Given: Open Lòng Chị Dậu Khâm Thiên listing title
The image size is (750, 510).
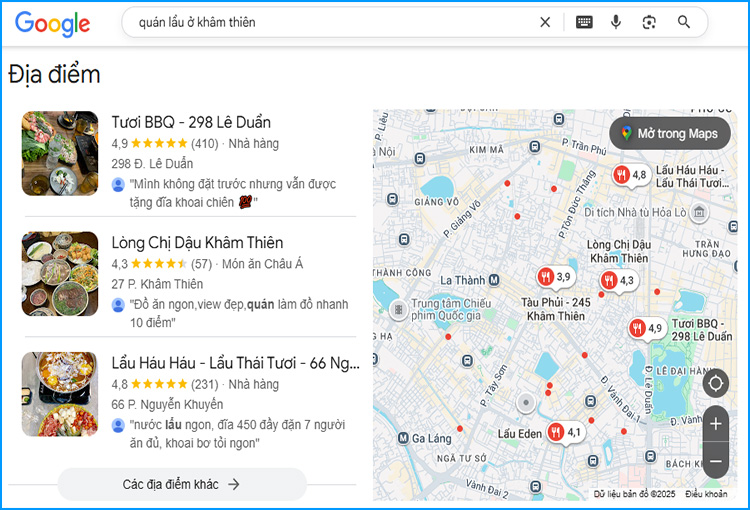Looking at the screenshot, I should 197,243.
